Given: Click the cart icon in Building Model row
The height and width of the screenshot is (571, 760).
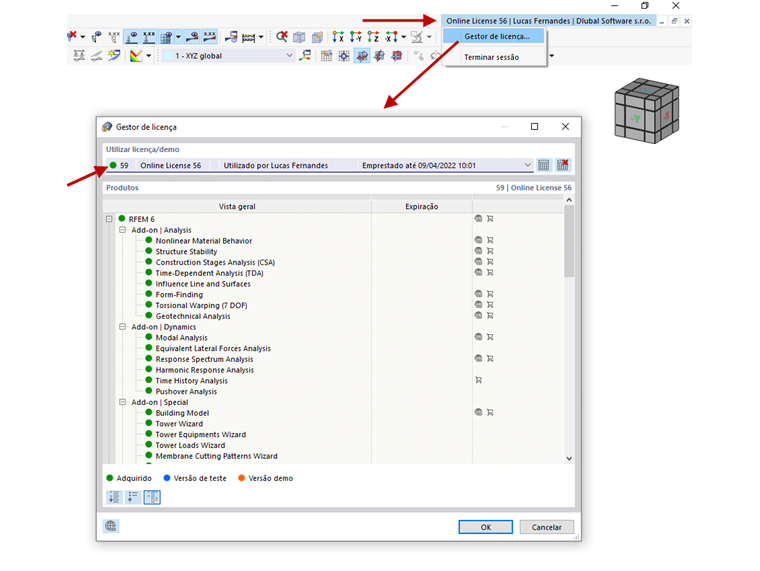Looking at the screenshot, I should click(490, 412).
